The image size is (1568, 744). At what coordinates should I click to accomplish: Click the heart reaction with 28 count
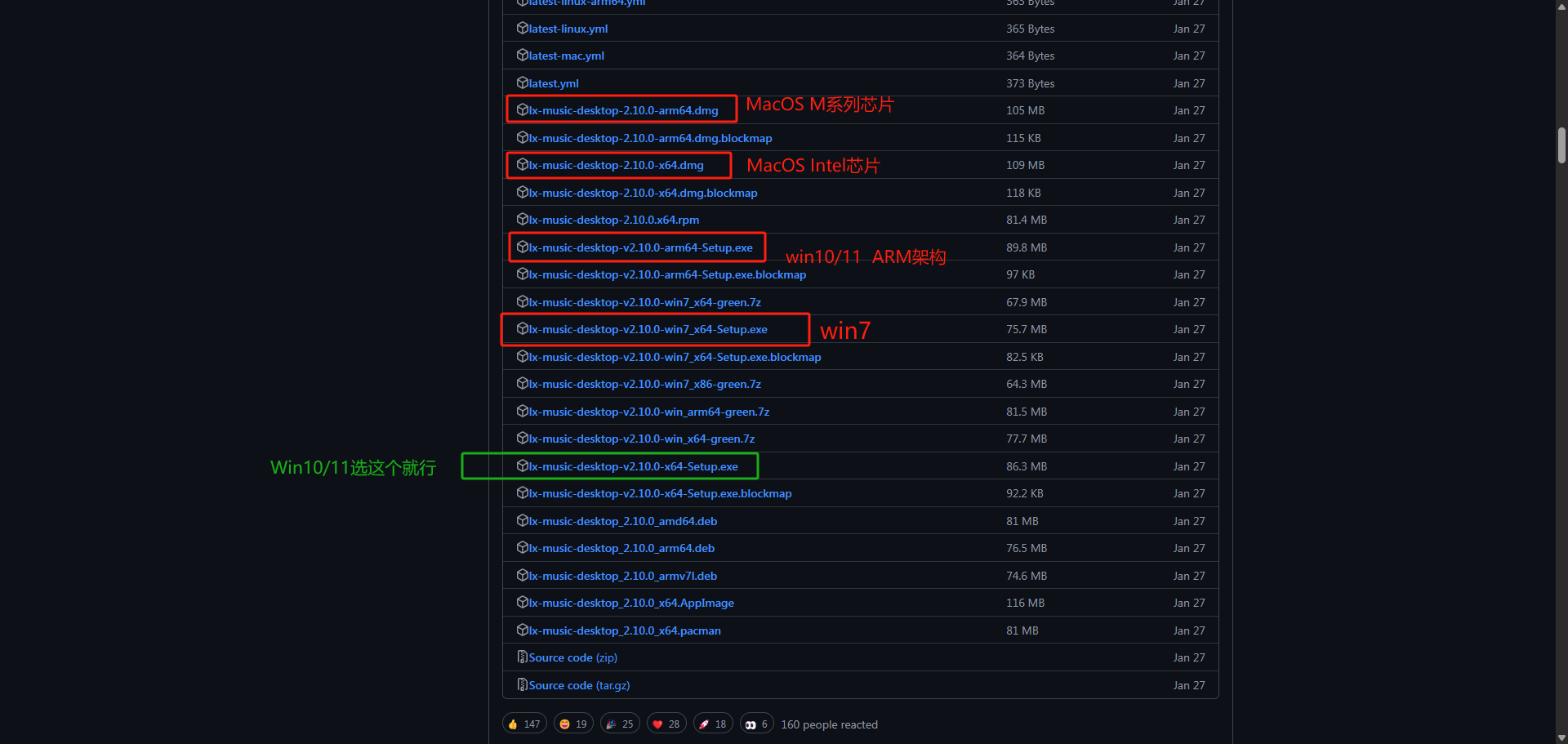click(x=666, y=724)
